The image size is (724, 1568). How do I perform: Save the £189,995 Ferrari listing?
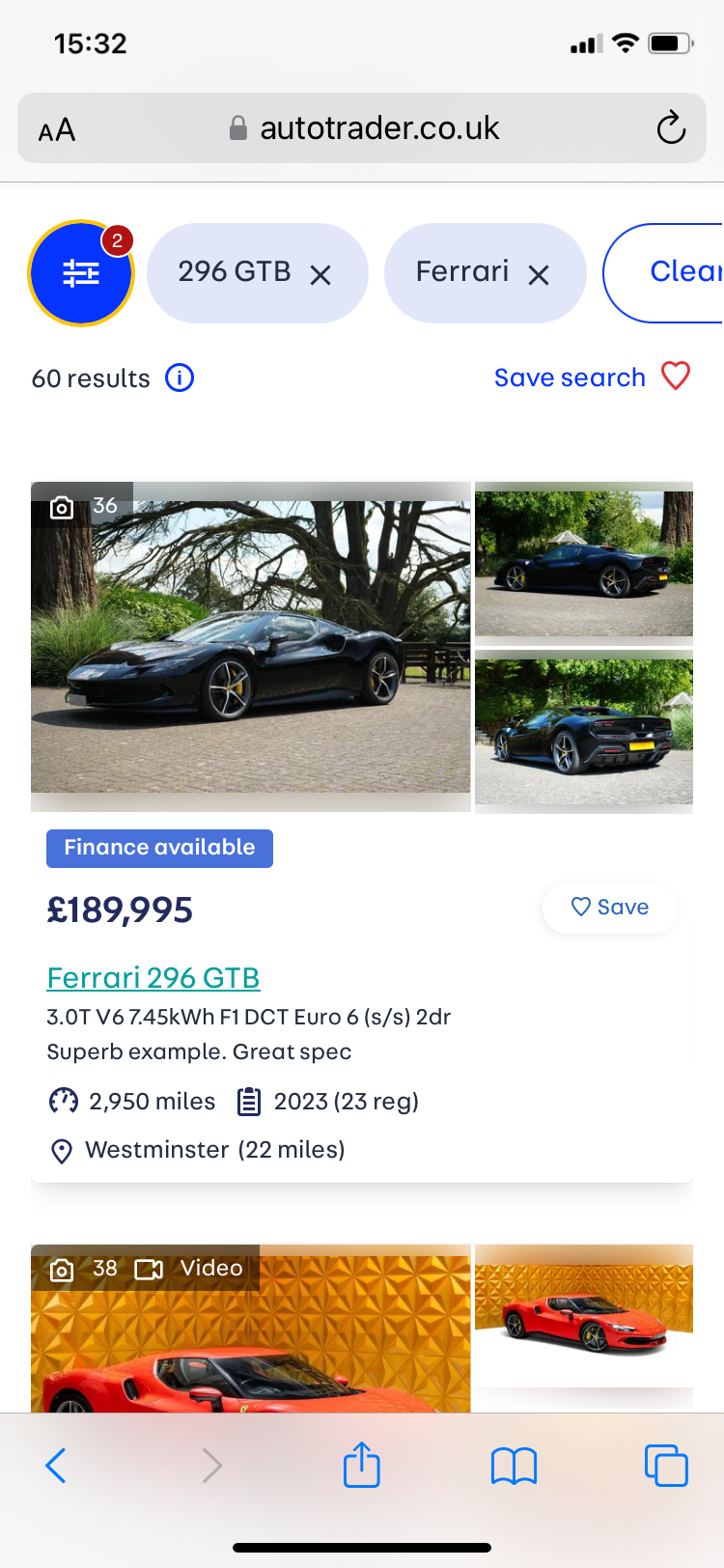click(x=610, y=908)
